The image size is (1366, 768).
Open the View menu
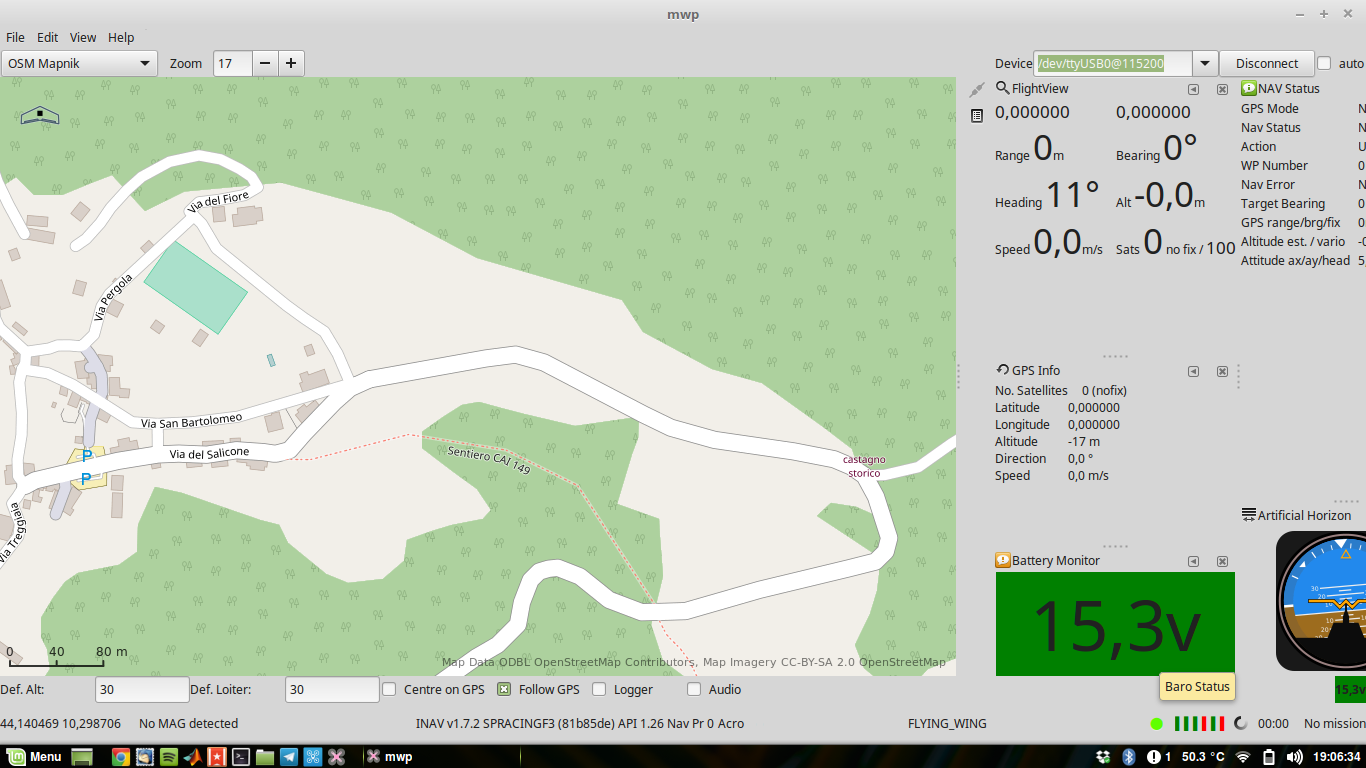pos(83,37)
